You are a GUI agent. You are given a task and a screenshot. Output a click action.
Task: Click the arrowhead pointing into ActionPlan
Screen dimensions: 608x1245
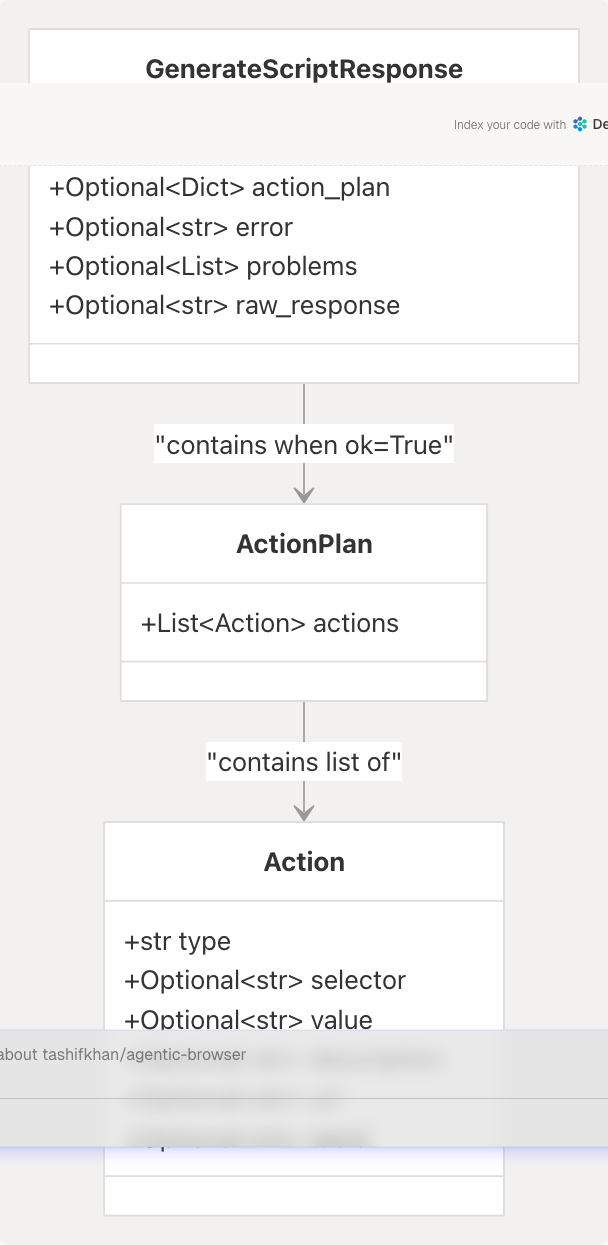(x=304, y=494)
